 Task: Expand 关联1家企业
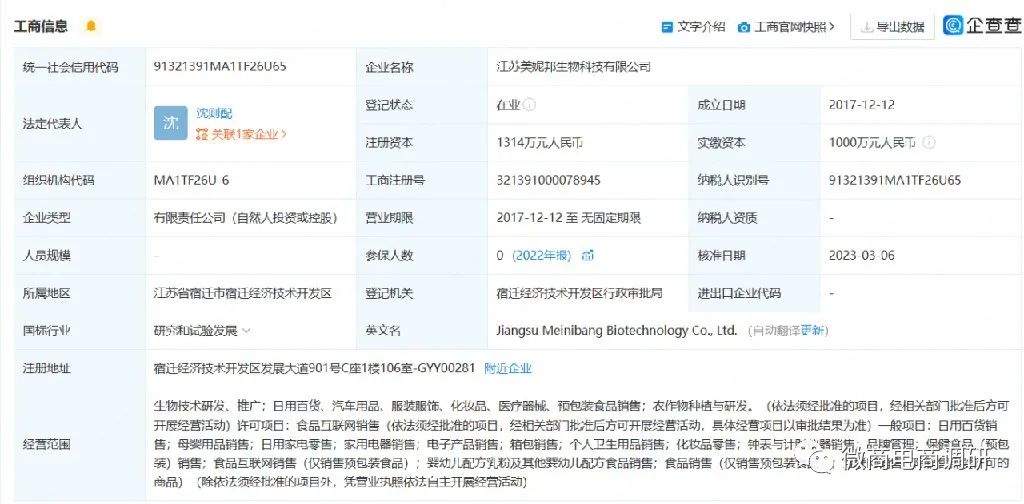click(x=241, y=134)
